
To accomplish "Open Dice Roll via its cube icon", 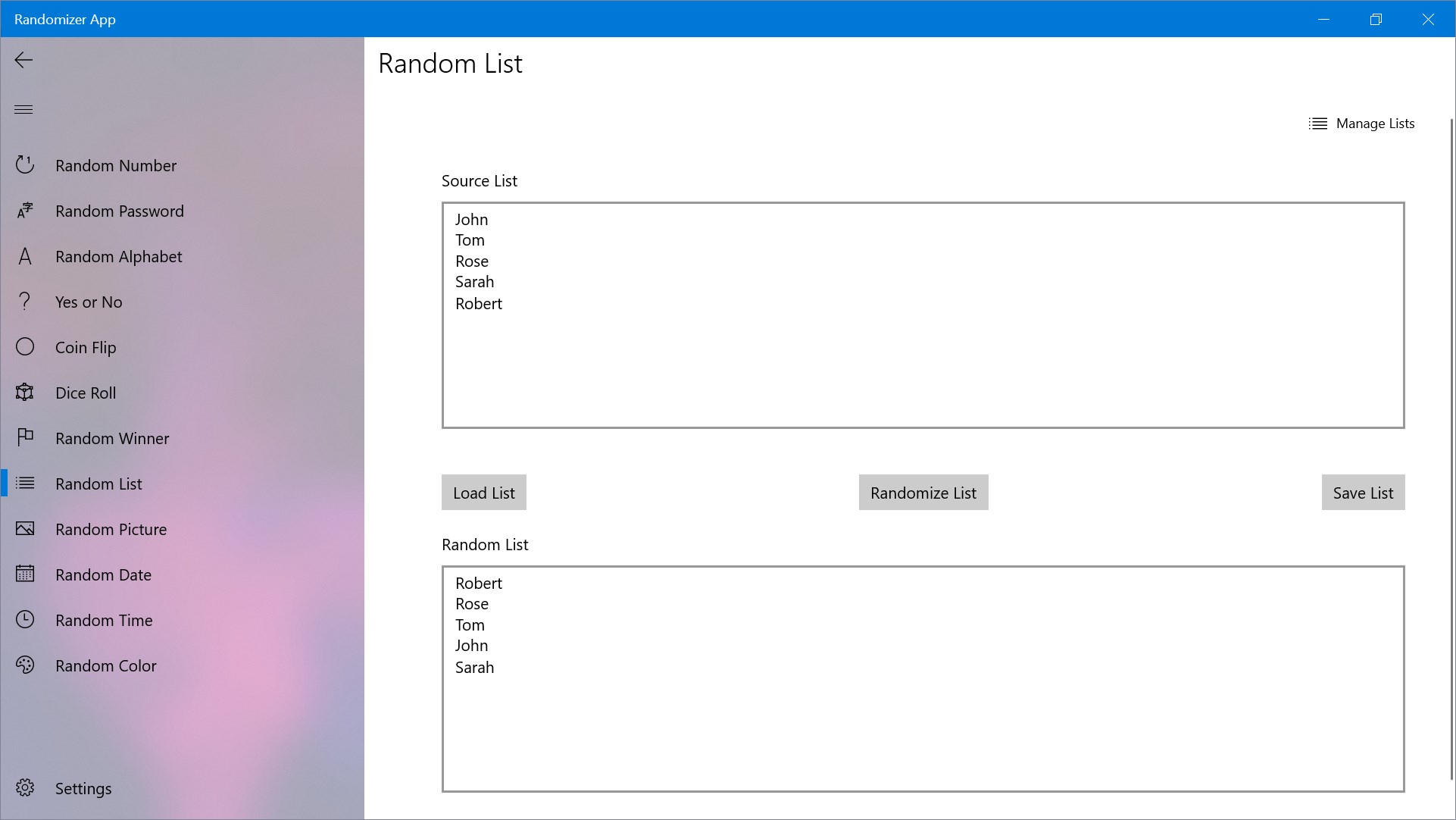I will pos(25,393).
